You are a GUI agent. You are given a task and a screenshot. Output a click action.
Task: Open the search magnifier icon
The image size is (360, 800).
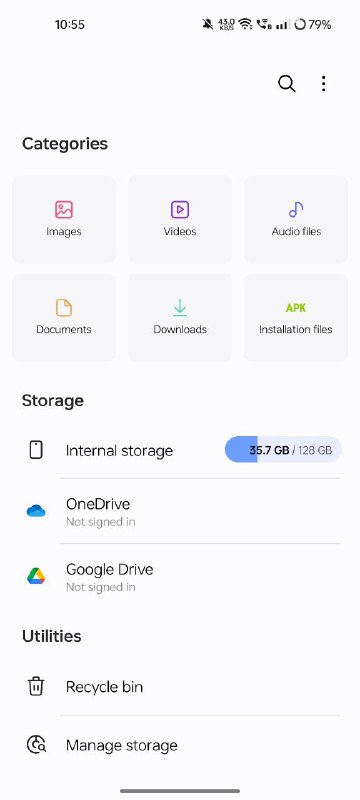click(x=287, y=84)
